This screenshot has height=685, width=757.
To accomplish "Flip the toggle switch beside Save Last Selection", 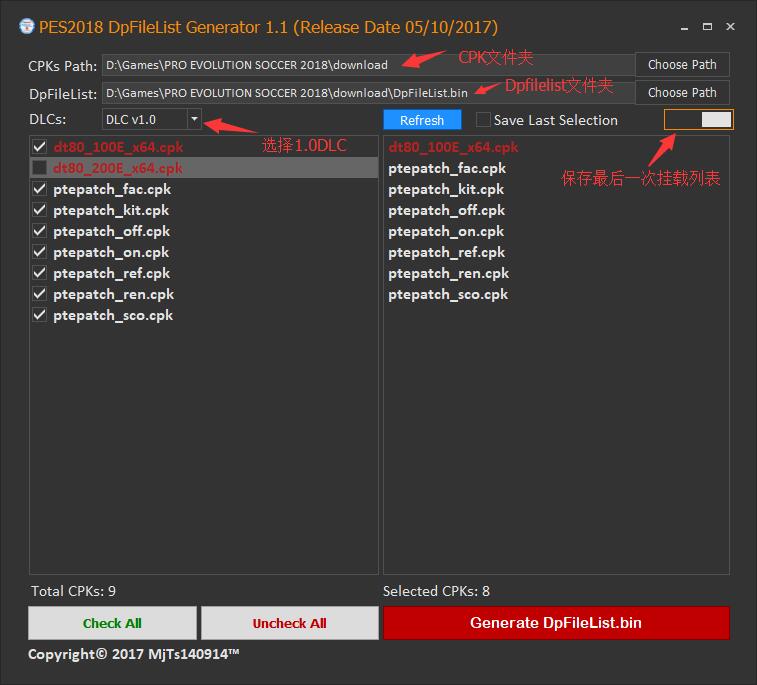I will pos(699,120).
